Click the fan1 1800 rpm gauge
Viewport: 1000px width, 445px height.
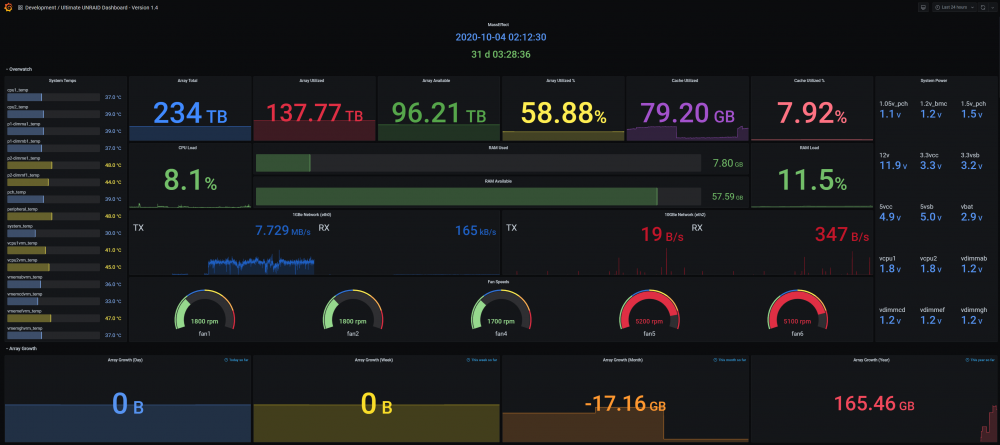pos(205,311)
